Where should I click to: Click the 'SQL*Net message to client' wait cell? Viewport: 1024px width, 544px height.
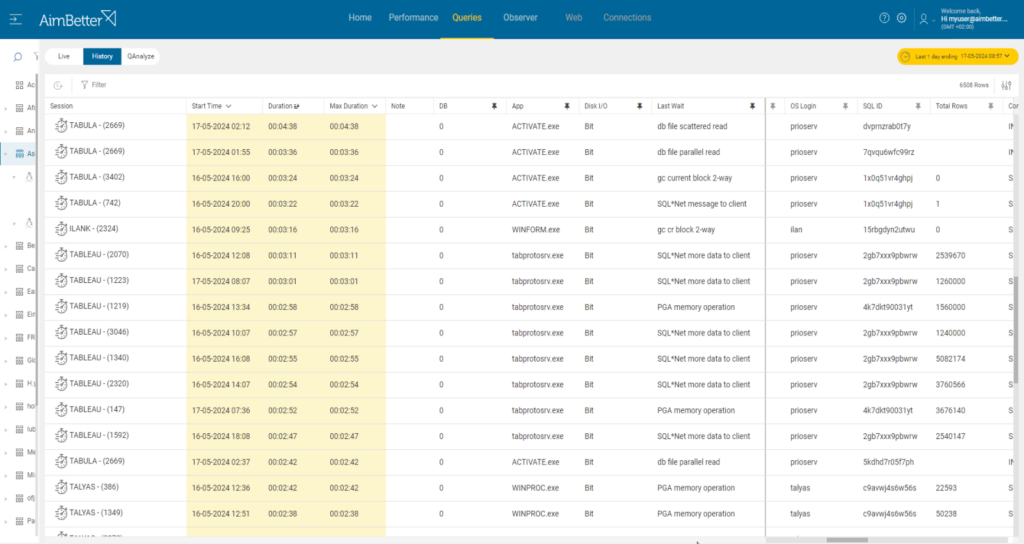(x=702, y=204)
